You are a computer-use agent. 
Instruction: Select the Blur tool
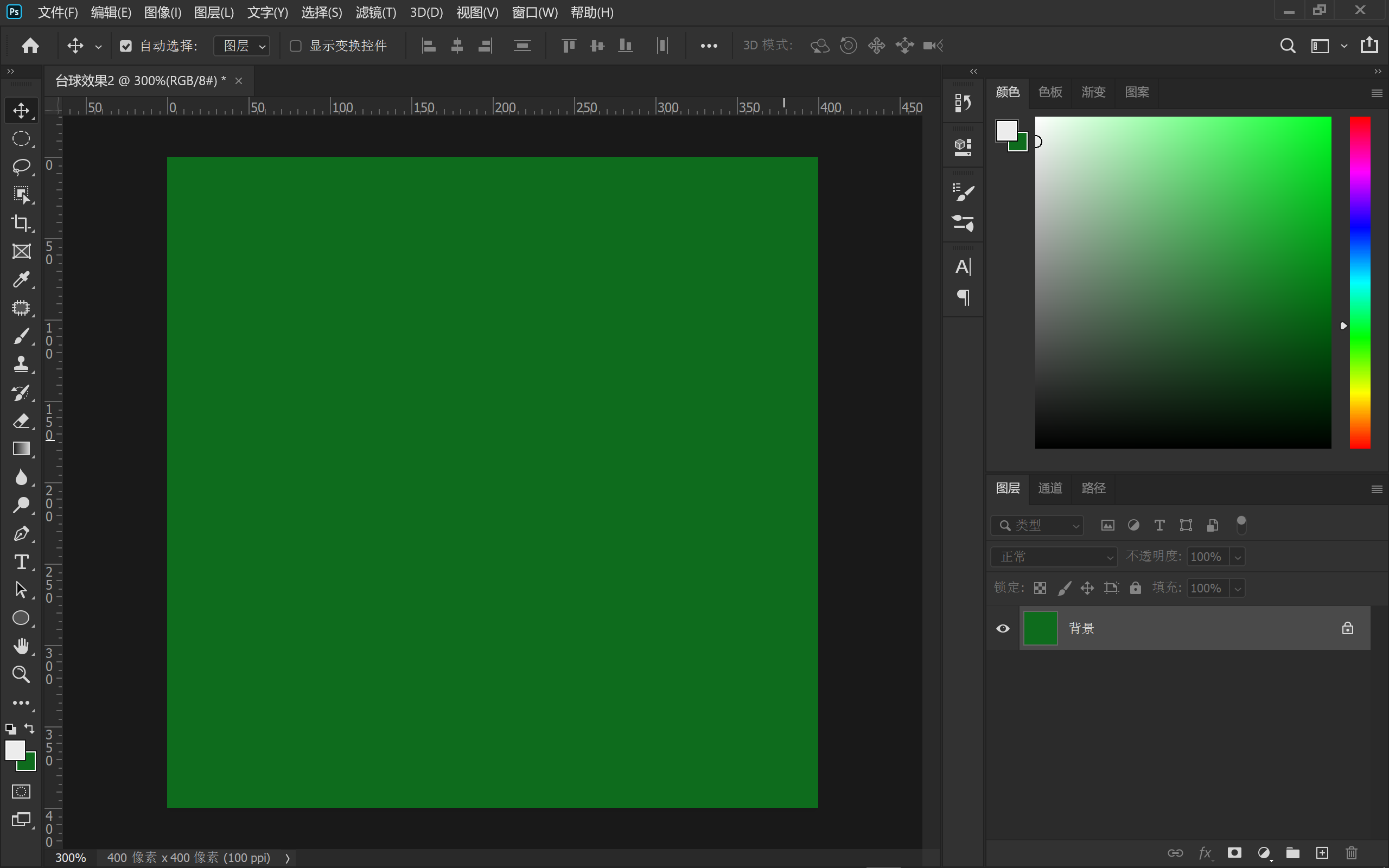click(21, 477)
